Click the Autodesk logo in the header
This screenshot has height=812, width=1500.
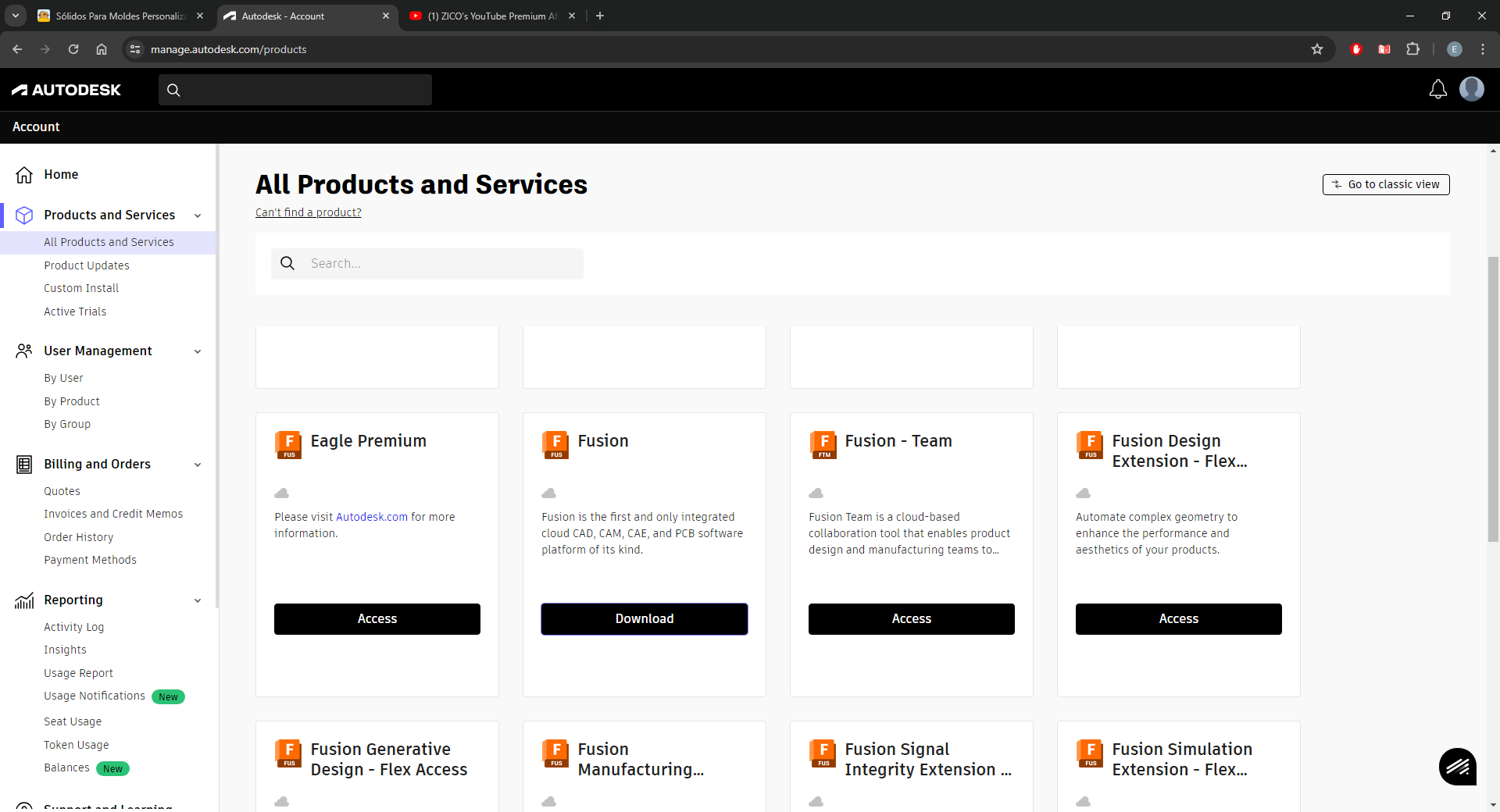point(66,90)
